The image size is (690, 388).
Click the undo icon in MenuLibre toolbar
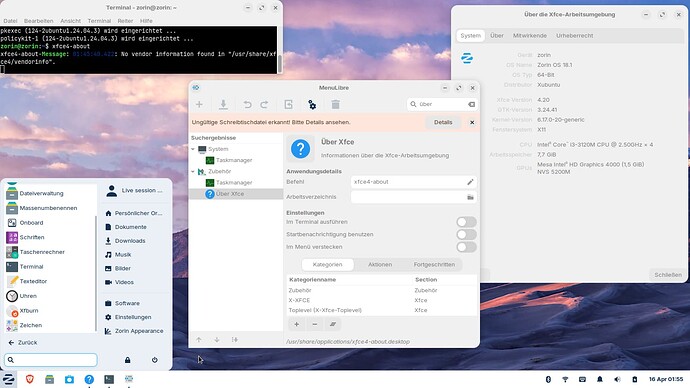(x=247, y=104)
